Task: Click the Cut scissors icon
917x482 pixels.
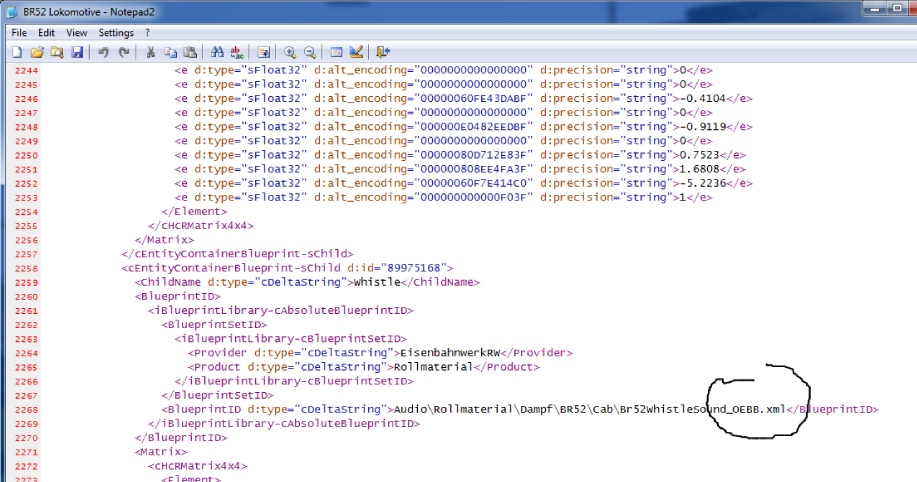Action: 150,52
